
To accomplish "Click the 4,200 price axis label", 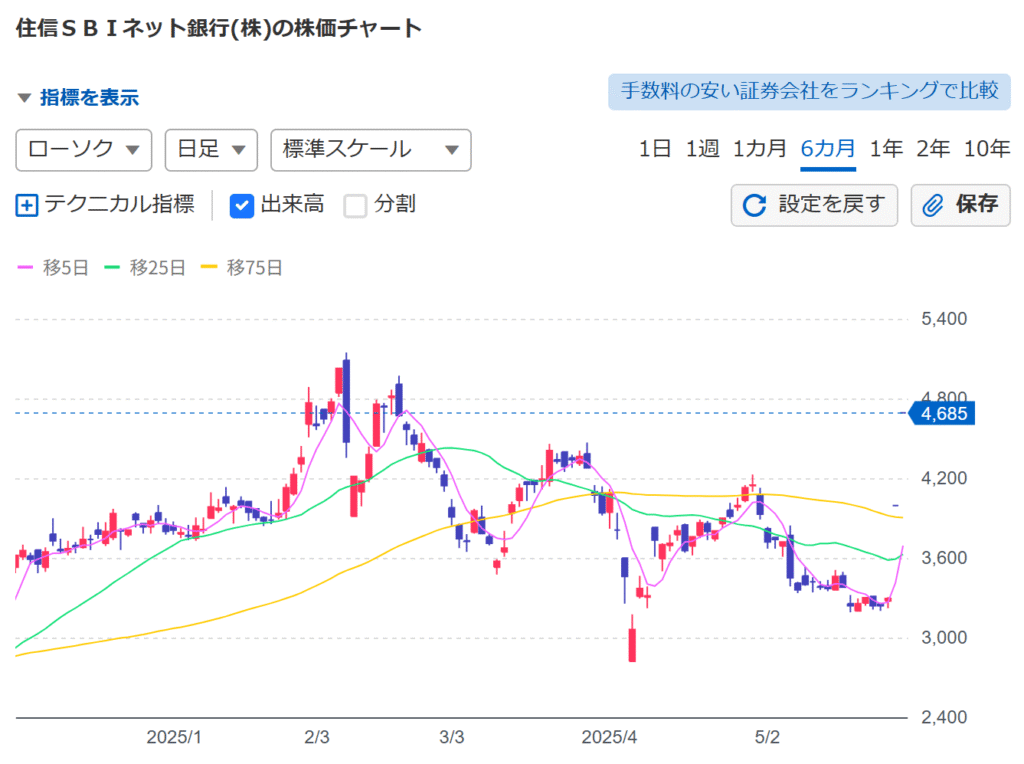I will tap(944, 479).
